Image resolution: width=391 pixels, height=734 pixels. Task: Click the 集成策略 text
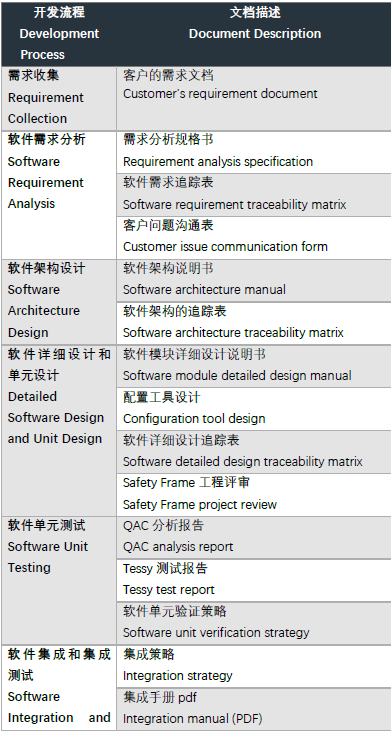(x=148, y=654)
